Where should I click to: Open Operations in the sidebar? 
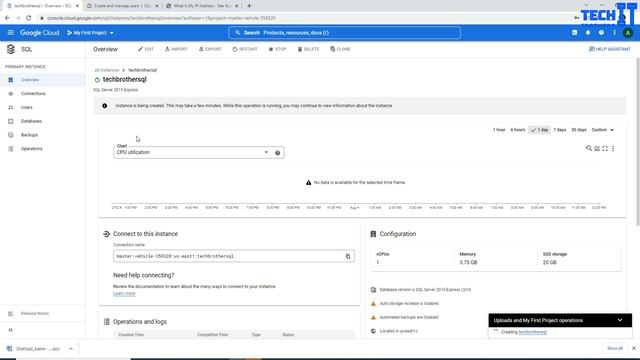[42, 149]
